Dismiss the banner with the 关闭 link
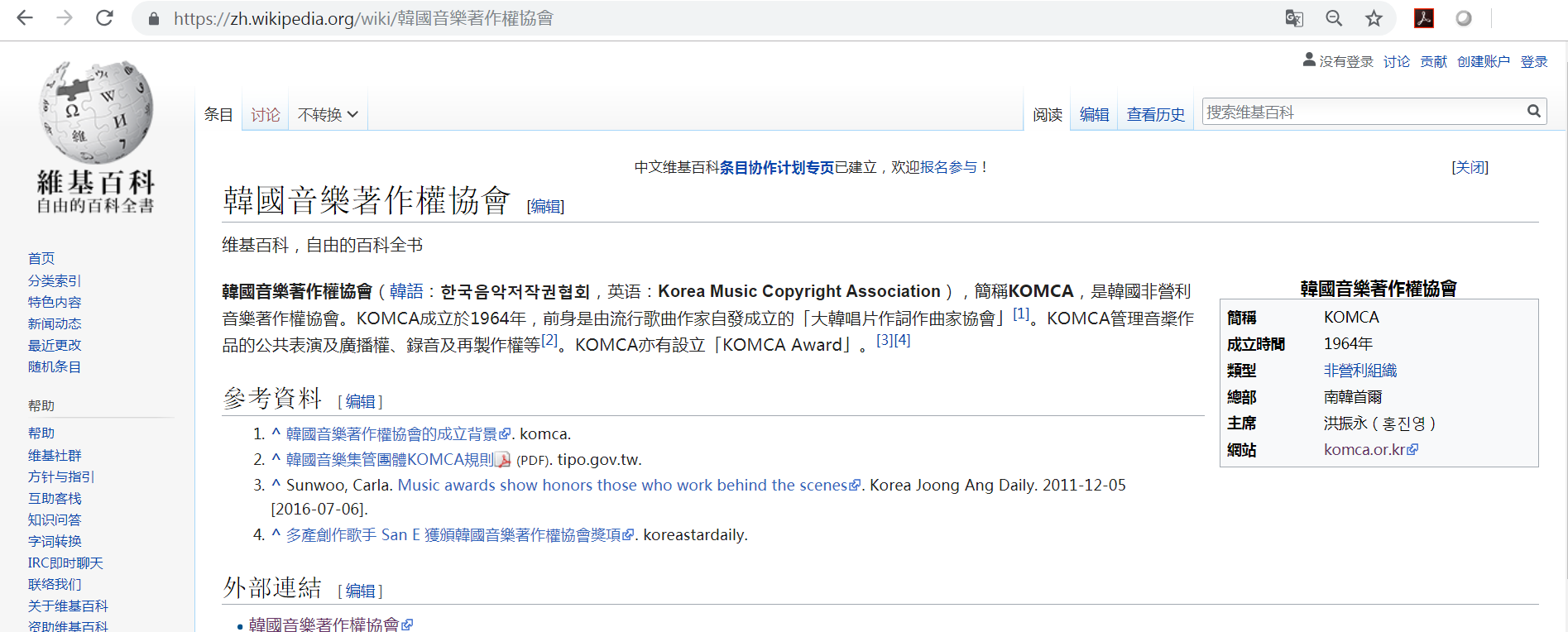The image size is (1568, 632). pyautogui.click(x=1470, y=167)
